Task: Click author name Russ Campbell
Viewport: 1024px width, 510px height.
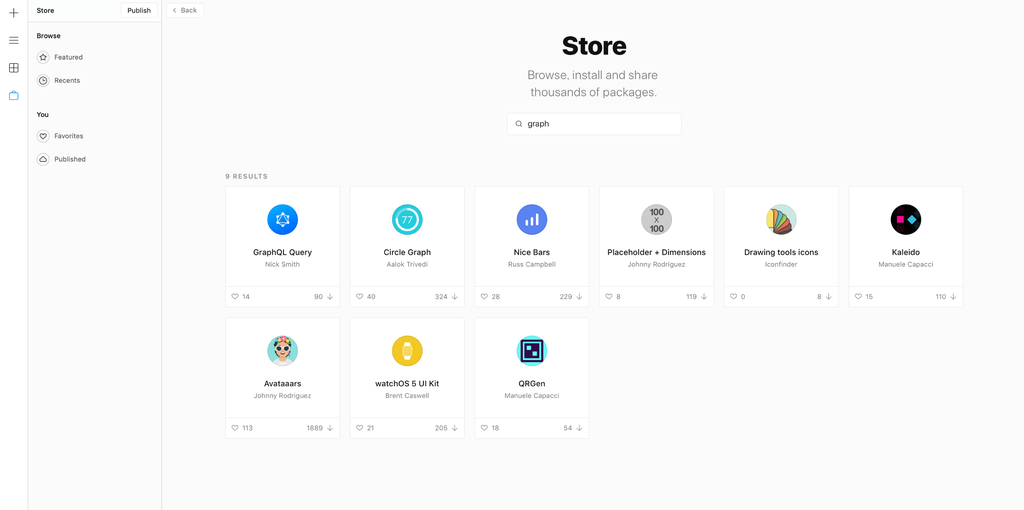Action: pyautogui.click(x=532, y=264)
